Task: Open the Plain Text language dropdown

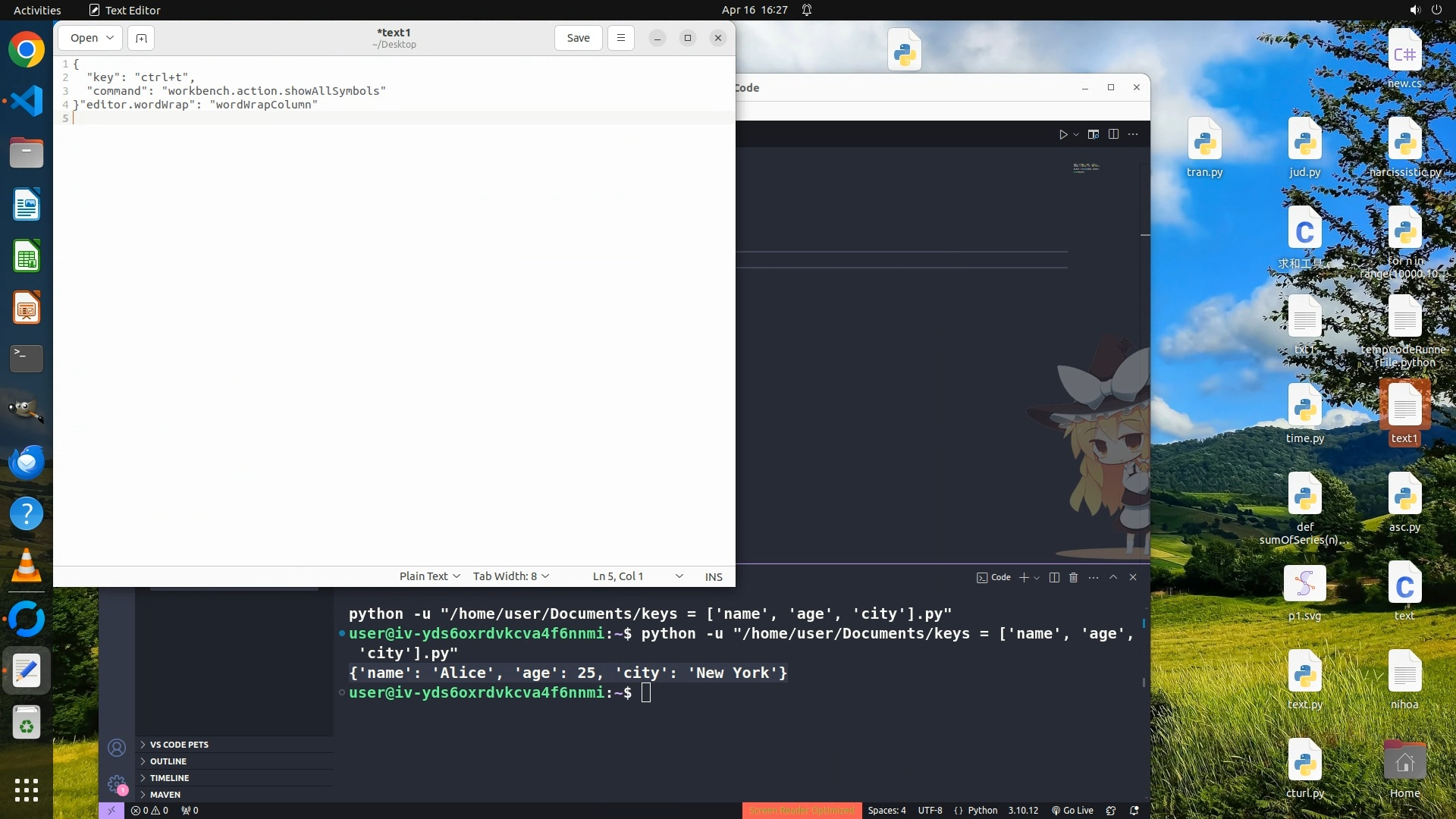Action: click(x=429, y=576)
